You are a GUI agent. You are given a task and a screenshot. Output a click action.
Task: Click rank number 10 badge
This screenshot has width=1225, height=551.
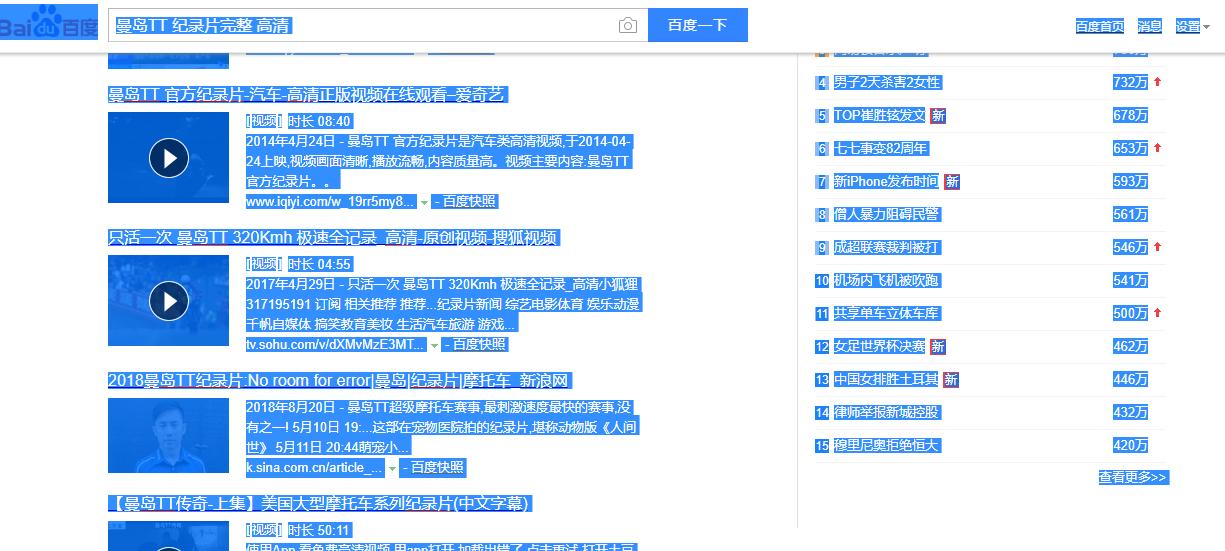(x=822, y=281)
